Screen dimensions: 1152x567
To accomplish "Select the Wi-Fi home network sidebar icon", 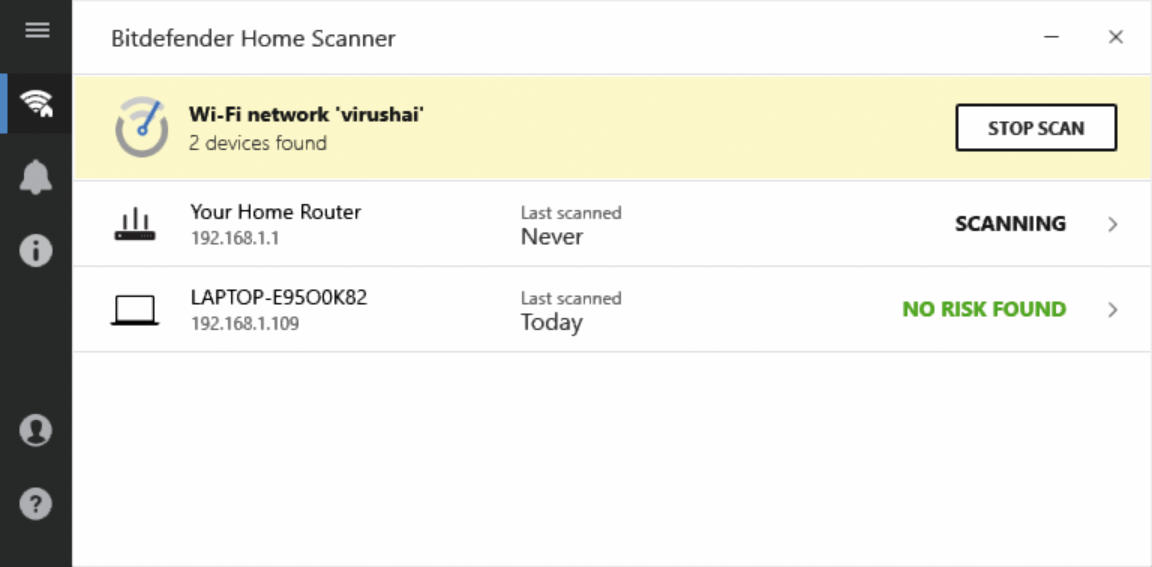I will coord(37,104).
